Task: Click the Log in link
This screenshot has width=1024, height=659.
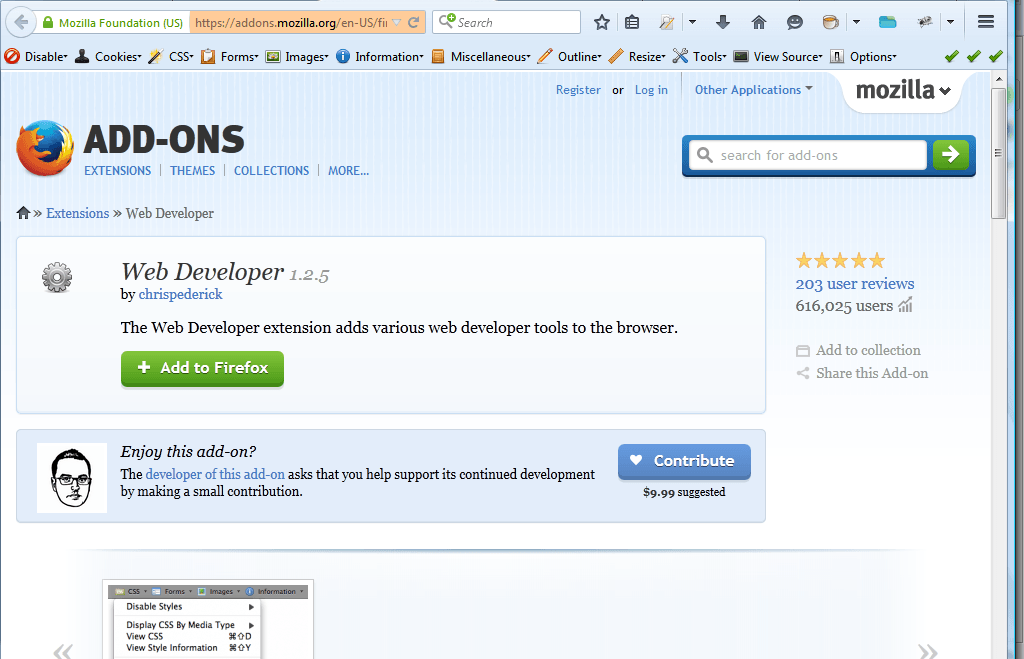Action: coord(651,90)
